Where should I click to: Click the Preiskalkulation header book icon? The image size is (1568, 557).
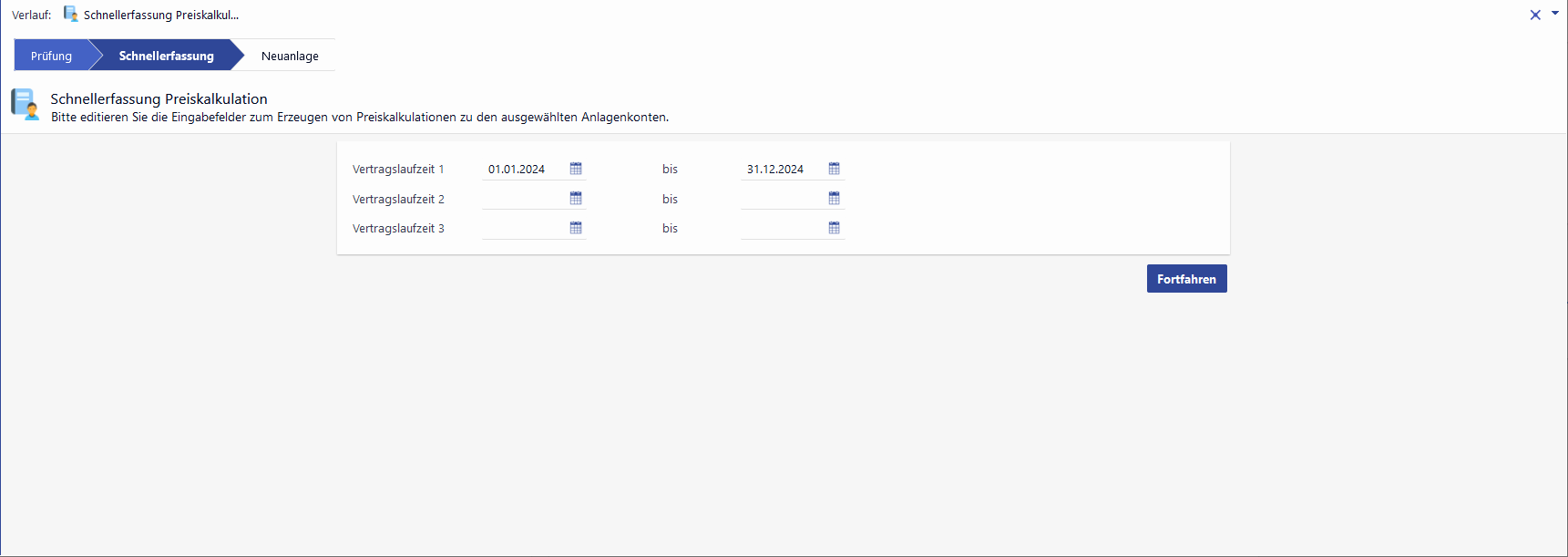pos(25,104)
